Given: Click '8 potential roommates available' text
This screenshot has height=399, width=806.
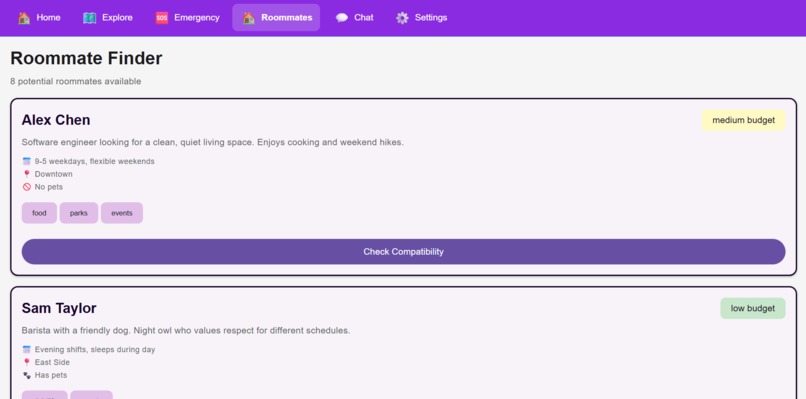Looking at the screenshot, I should click(76, 81).
